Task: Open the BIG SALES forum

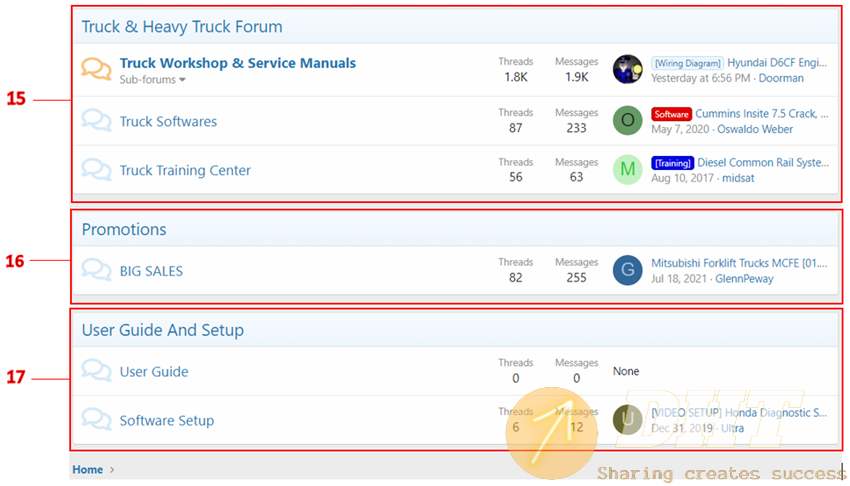Action: 151,271
